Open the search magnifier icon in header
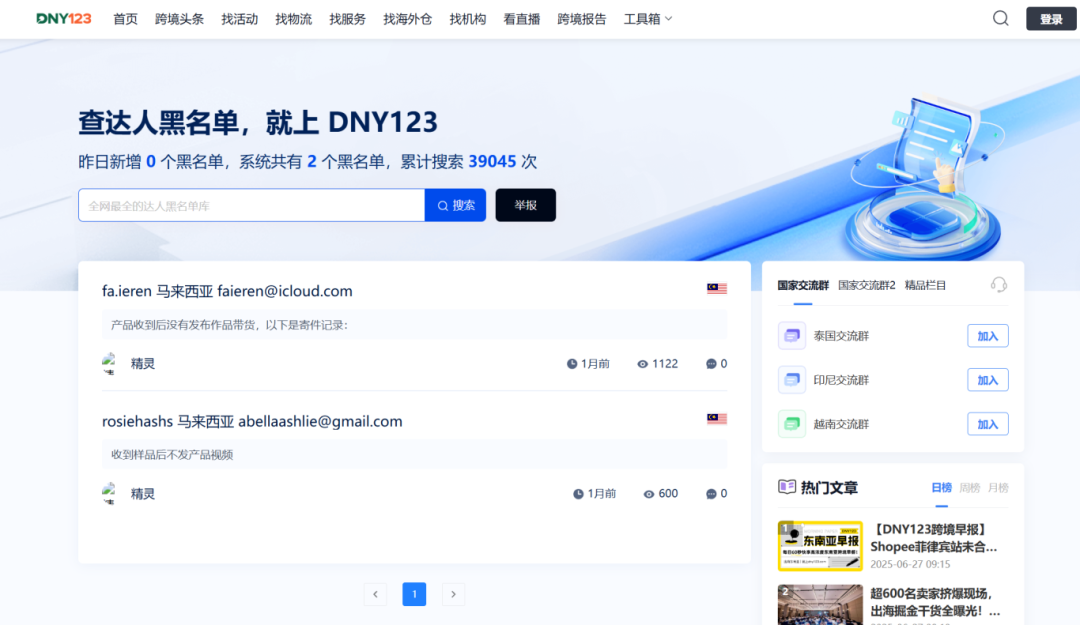 (1000, 19)
